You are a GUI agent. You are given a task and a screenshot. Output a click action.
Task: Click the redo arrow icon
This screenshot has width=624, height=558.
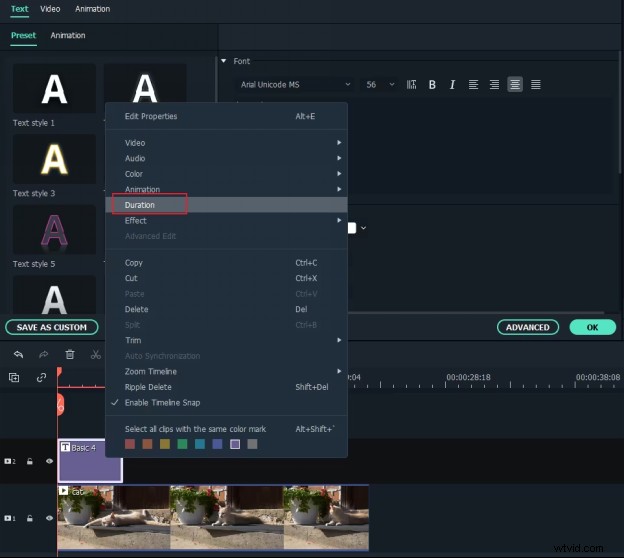[43, 354]
